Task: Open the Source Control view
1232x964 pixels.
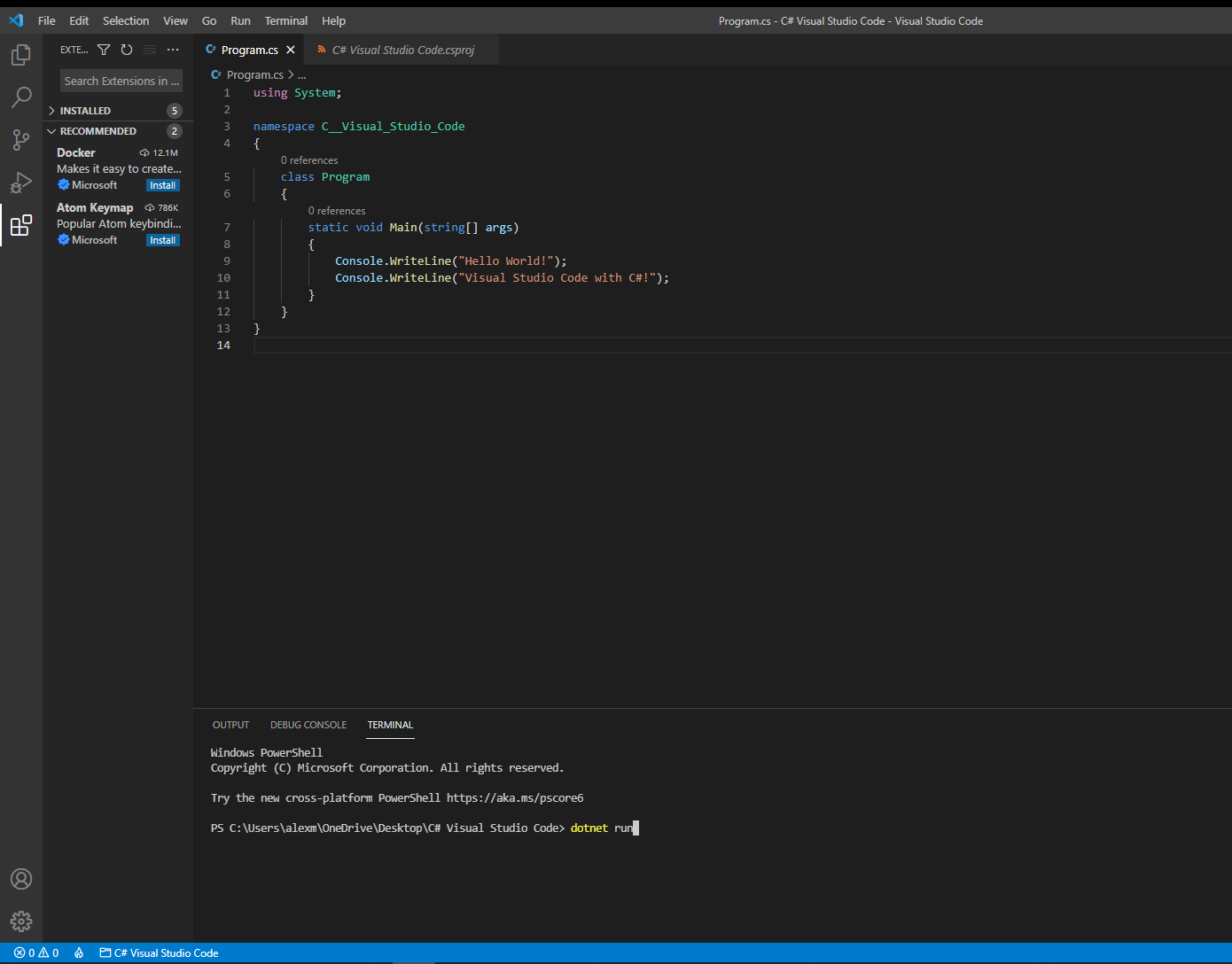Action: (x=21, y=139)
